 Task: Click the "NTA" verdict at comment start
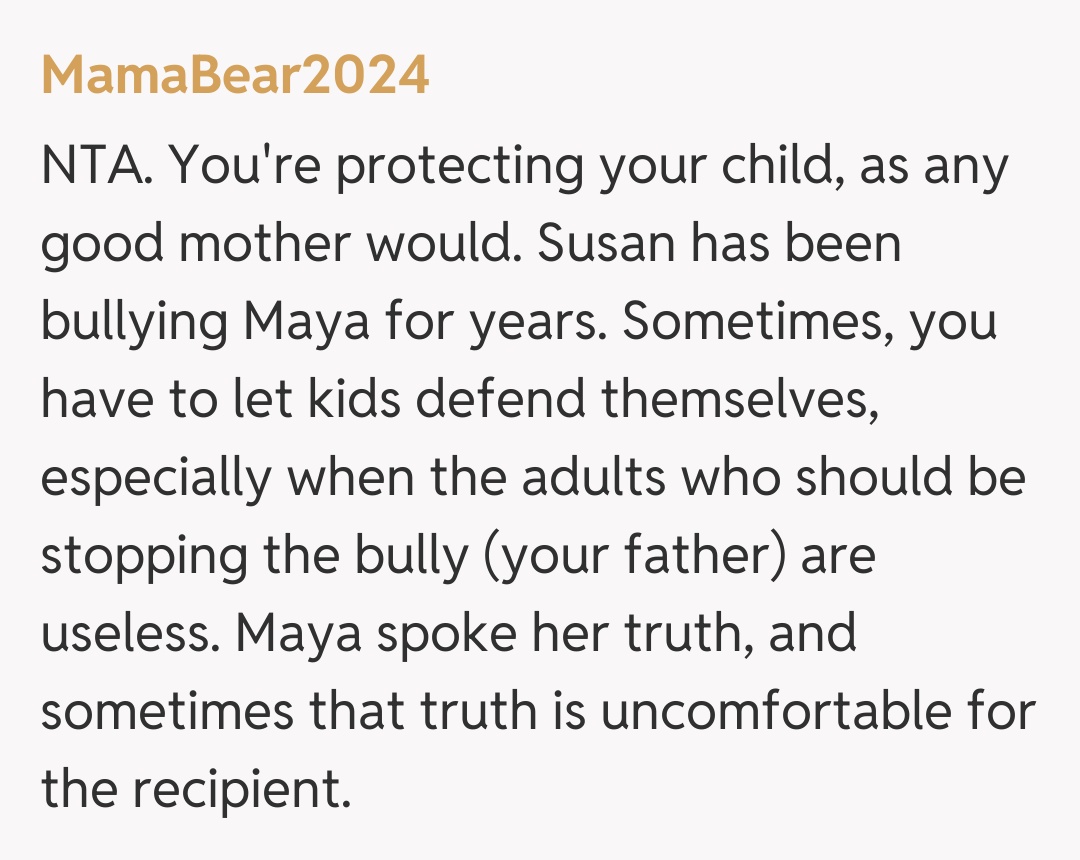tap(95, 168)
